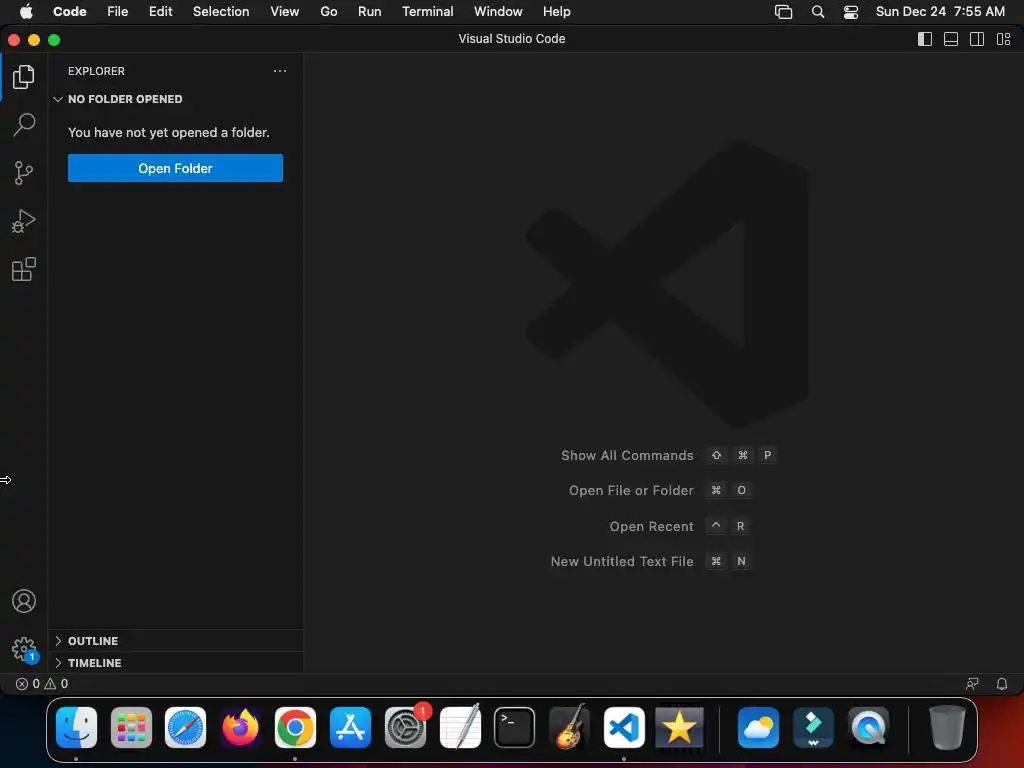Launch Safari from the dock
This screenshot has height=768, width=1024.
[x=185, y=728]
